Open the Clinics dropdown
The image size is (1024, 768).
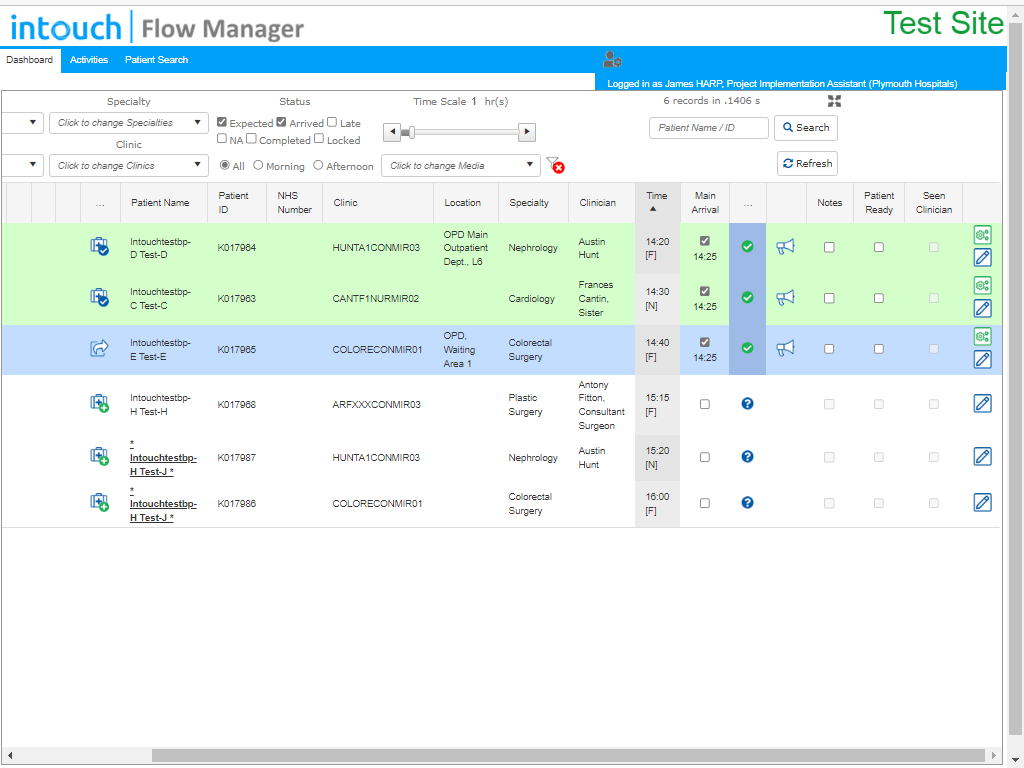coord(129,166)
